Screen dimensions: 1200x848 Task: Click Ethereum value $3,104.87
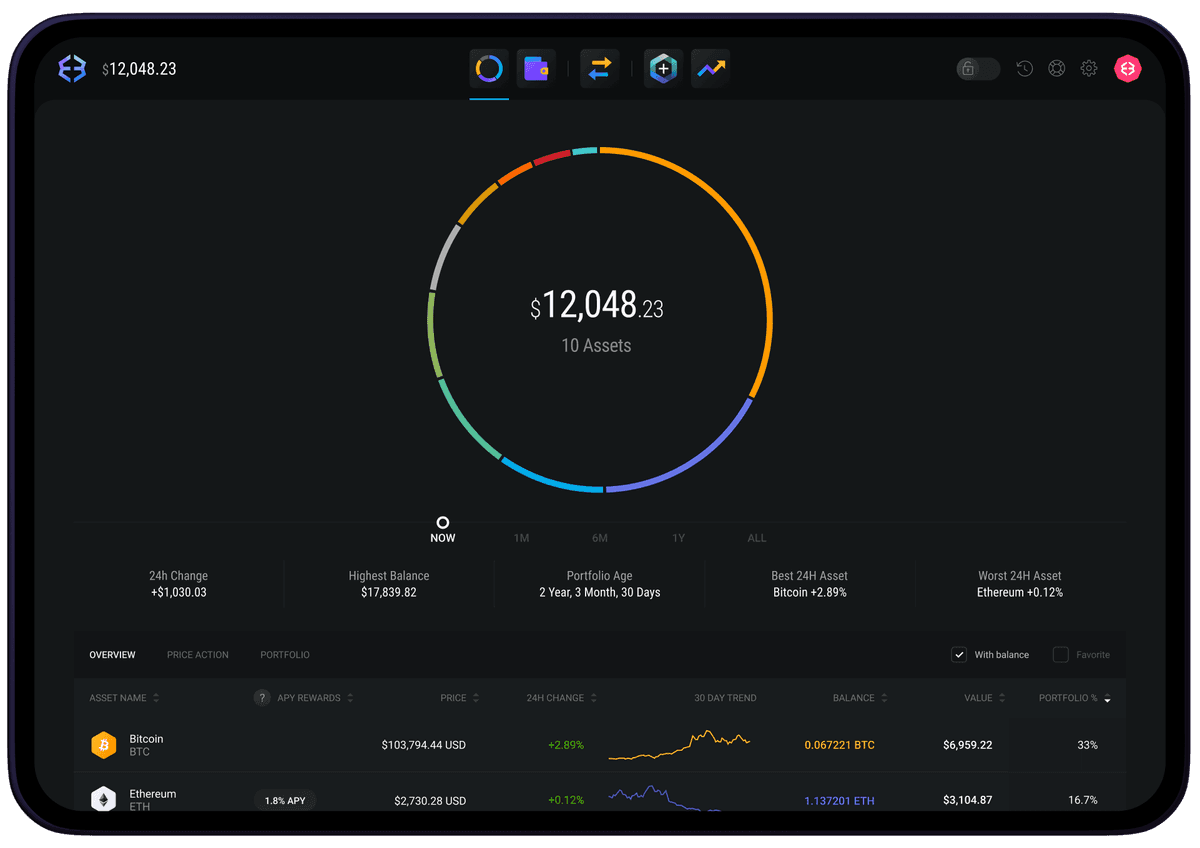pos(968,801)
